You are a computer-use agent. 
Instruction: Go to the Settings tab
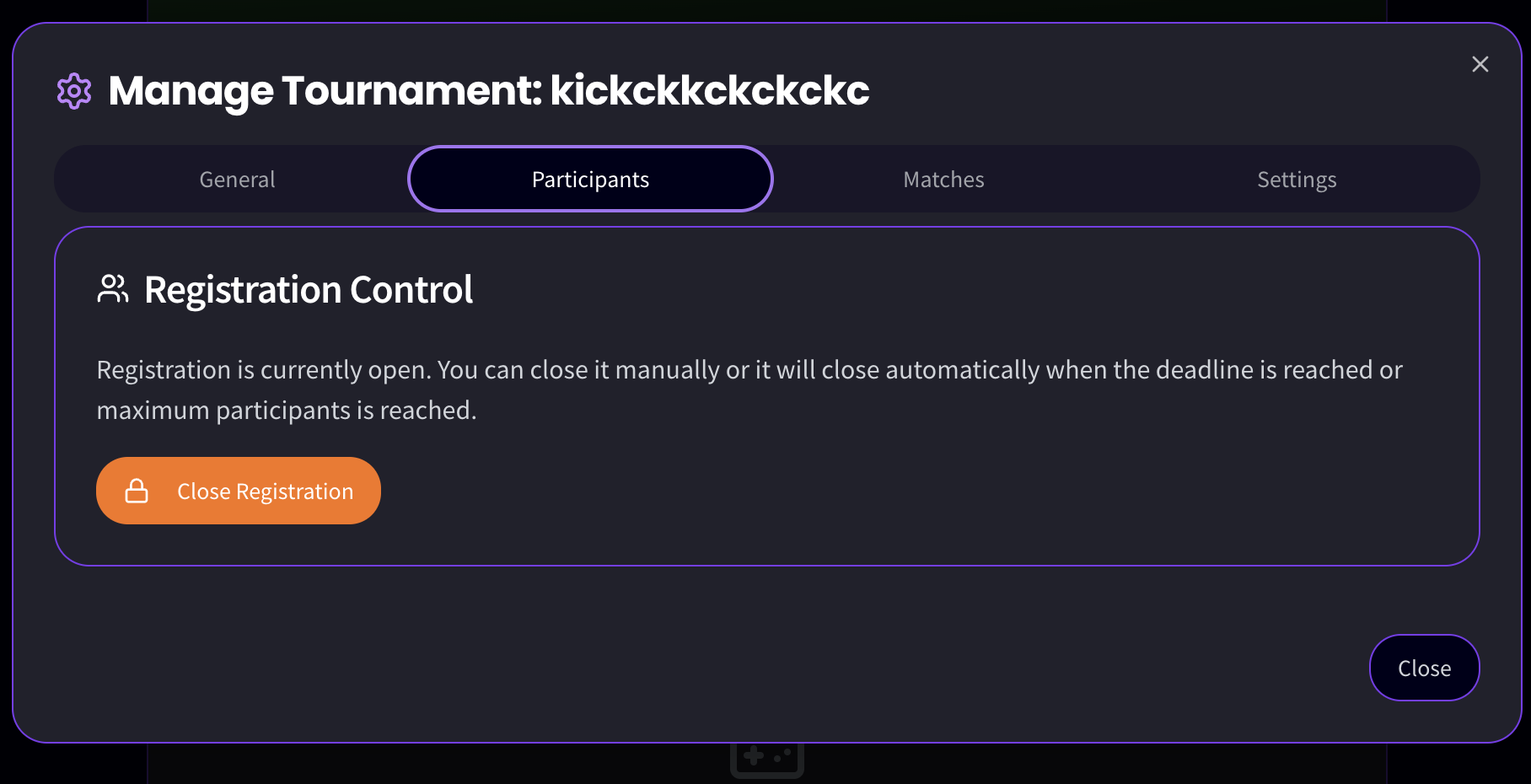click(x=1297, y=179)
